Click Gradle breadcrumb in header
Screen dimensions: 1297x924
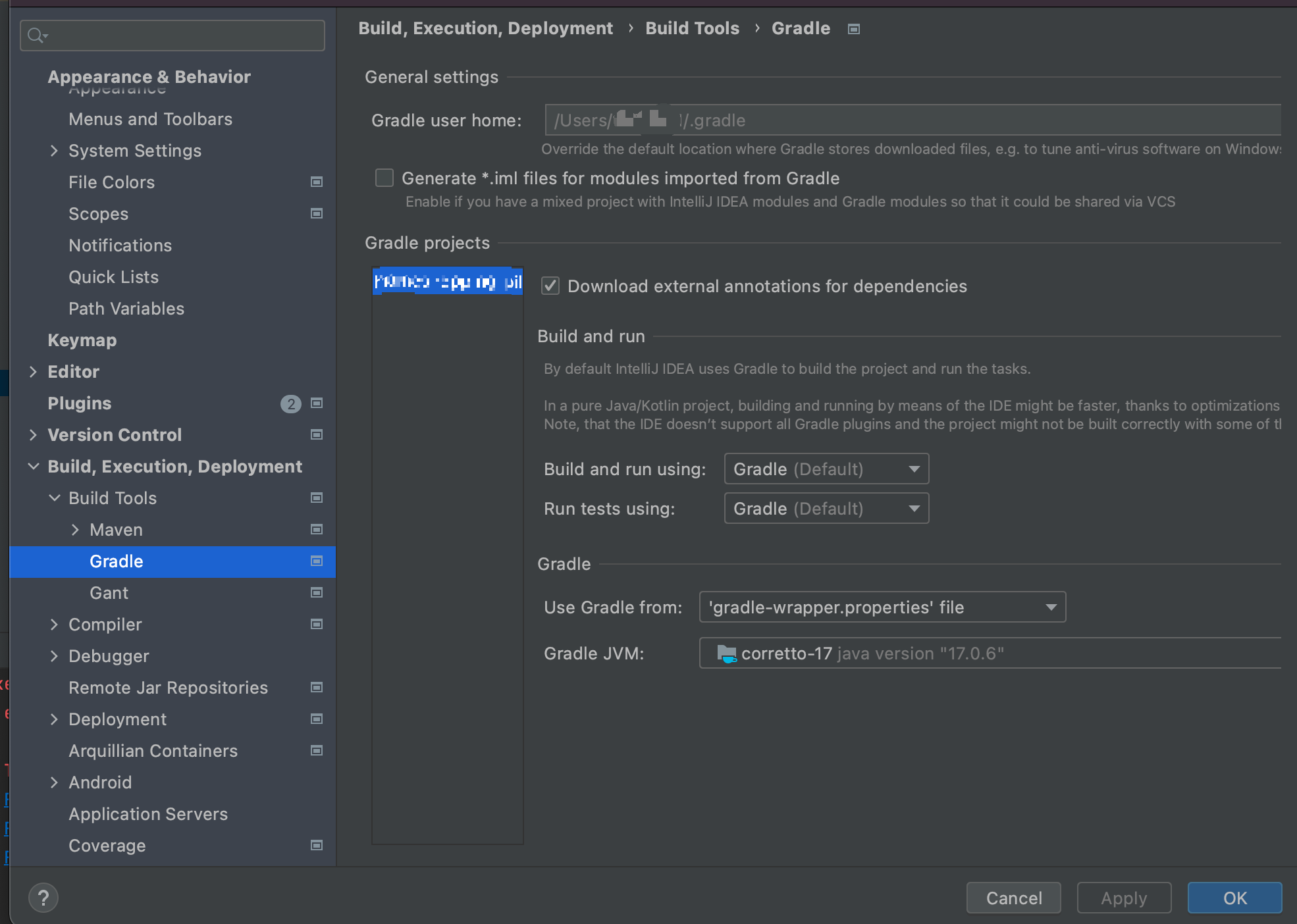click(x=801, y=28)
